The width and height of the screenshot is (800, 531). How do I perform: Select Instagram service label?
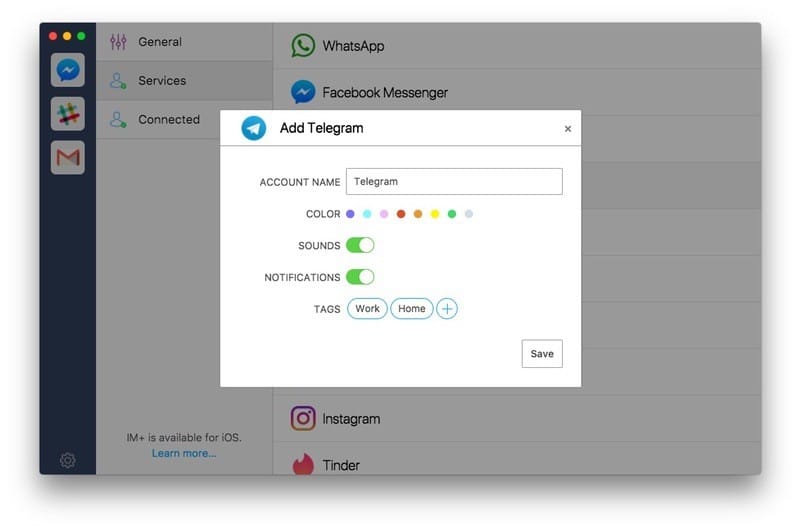click(x=351, y=419)
